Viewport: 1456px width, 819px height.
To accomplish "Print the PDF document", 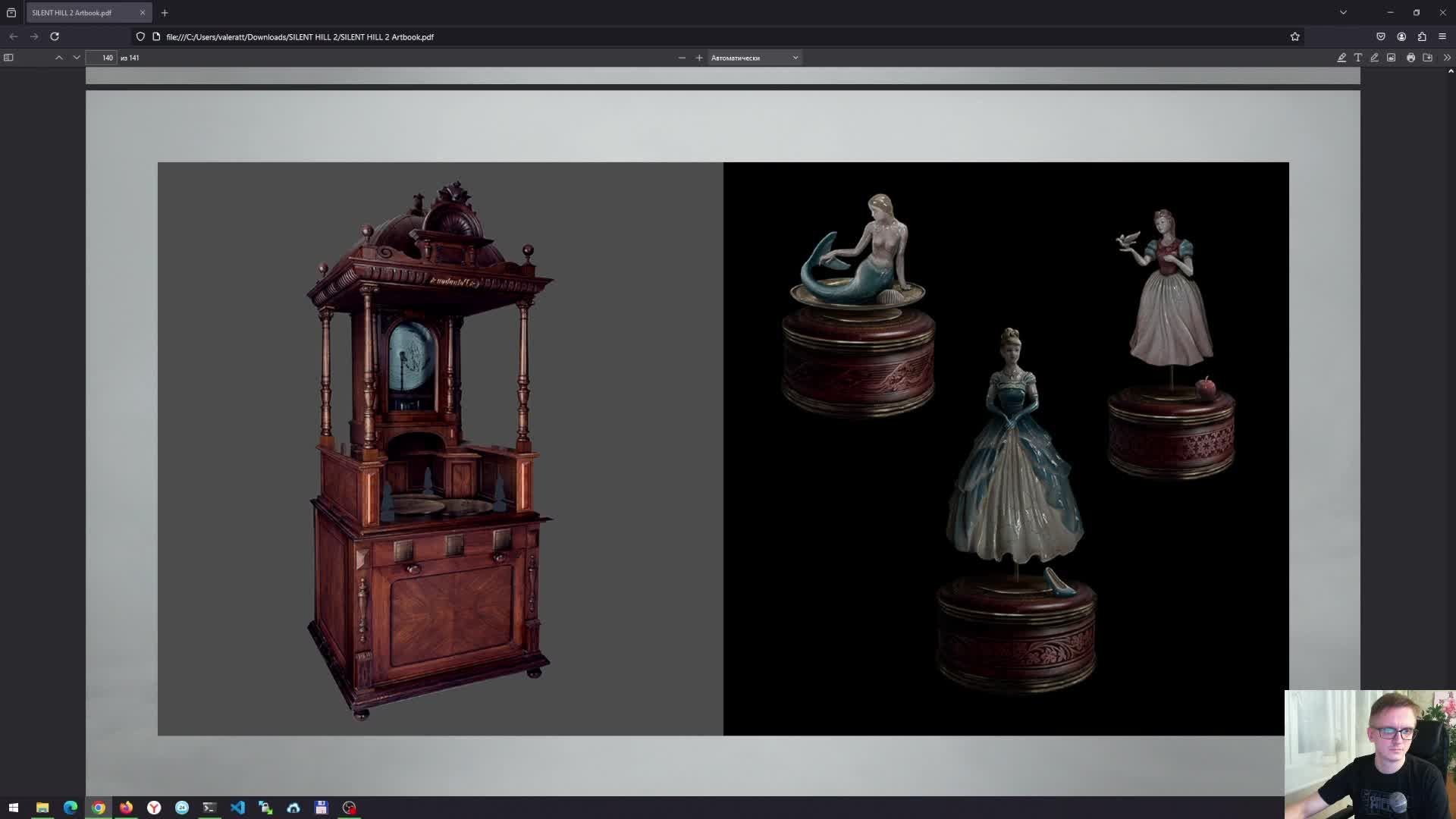I will click(1410, 58).
